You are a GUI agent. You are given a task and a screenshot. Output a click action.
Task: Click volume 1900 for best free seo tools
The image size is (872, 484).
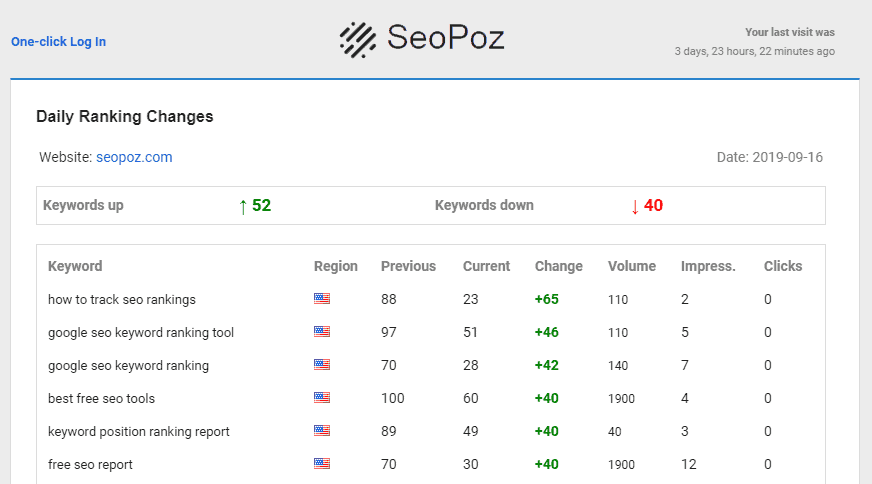(621, 399)
